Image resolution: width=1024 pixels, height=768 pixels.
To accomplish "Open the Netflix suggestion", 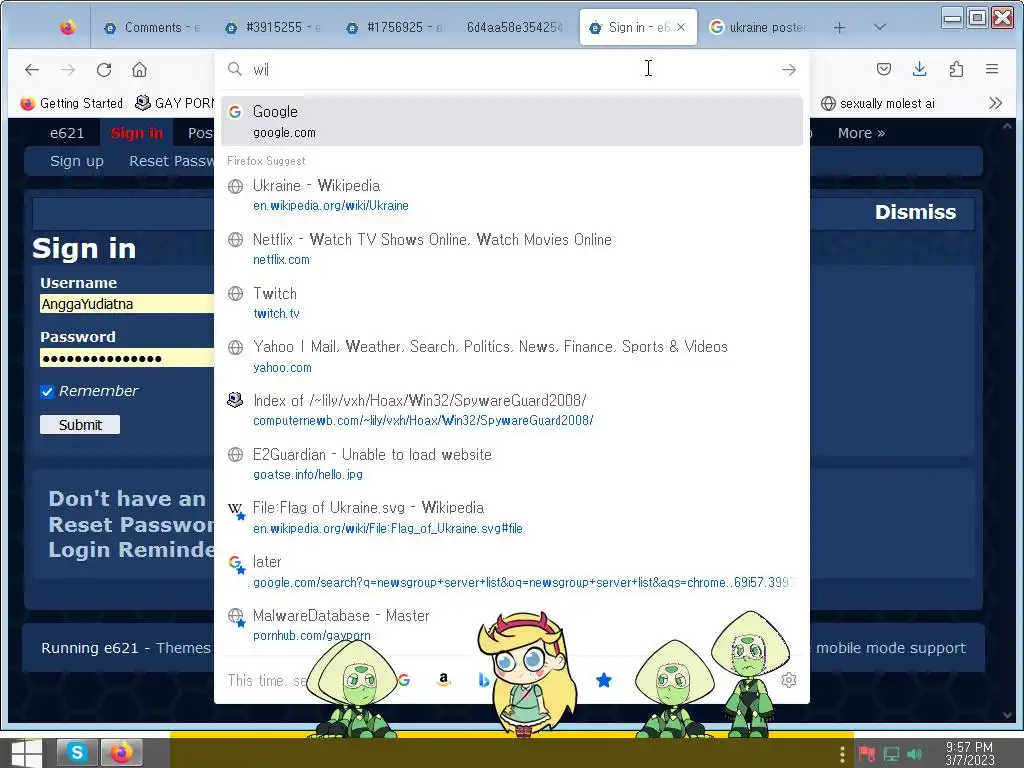I will click(512, 249).
